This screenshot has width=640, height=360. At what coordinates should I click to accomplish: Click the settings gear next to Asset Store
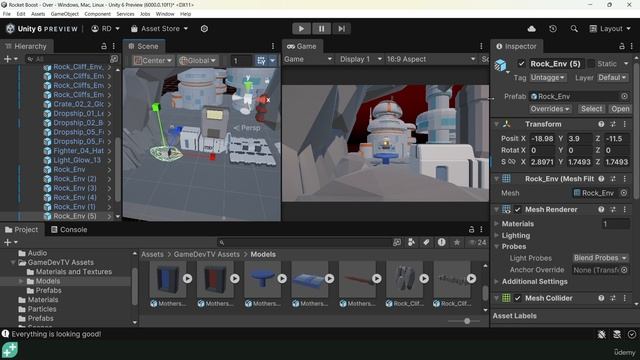tap(204, 29)
